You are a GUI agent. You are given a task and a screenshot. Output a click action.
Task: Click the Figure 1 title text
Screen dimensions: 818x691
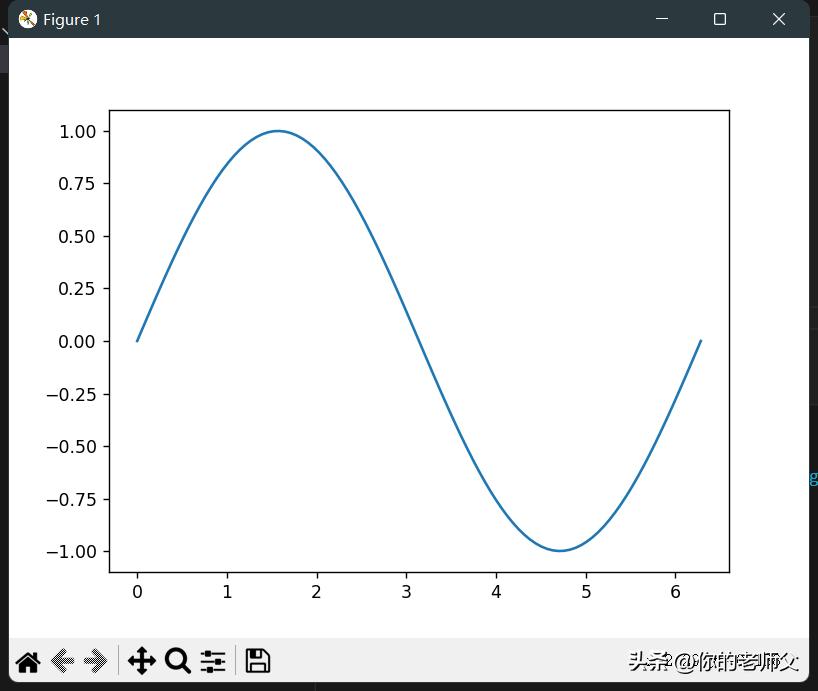pyautogui.click(x=70, y=19)
